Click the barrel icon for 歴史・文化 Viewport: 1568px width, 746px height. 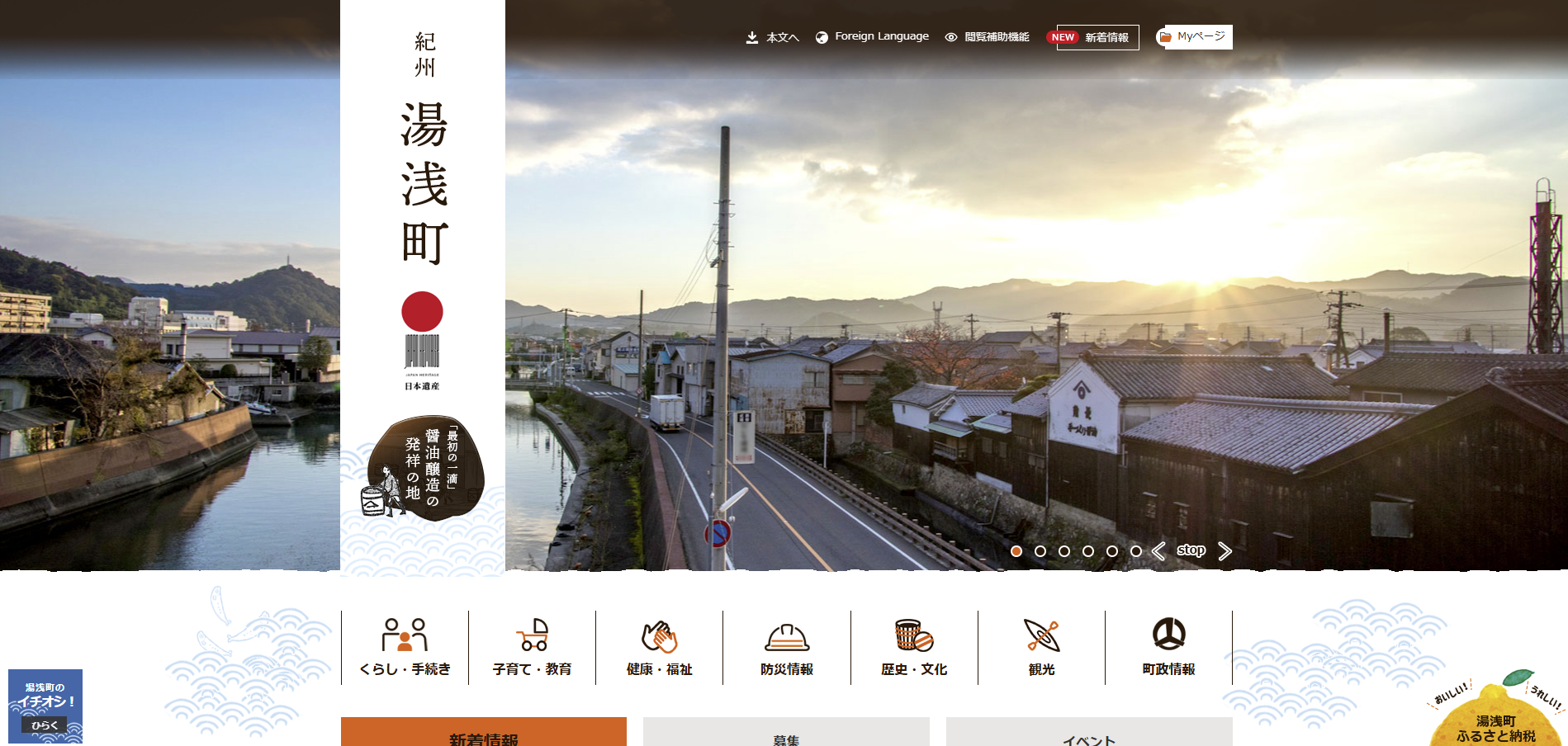coord(914,635)
